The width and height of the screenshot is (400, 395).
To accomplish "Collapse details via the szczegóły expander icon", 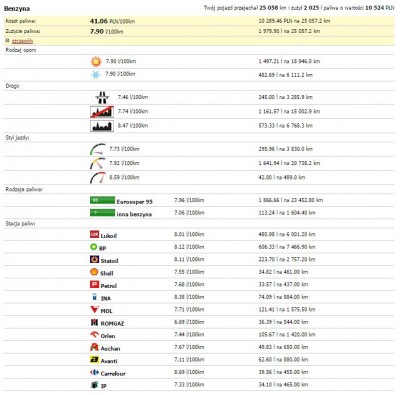I will [7, 41].
